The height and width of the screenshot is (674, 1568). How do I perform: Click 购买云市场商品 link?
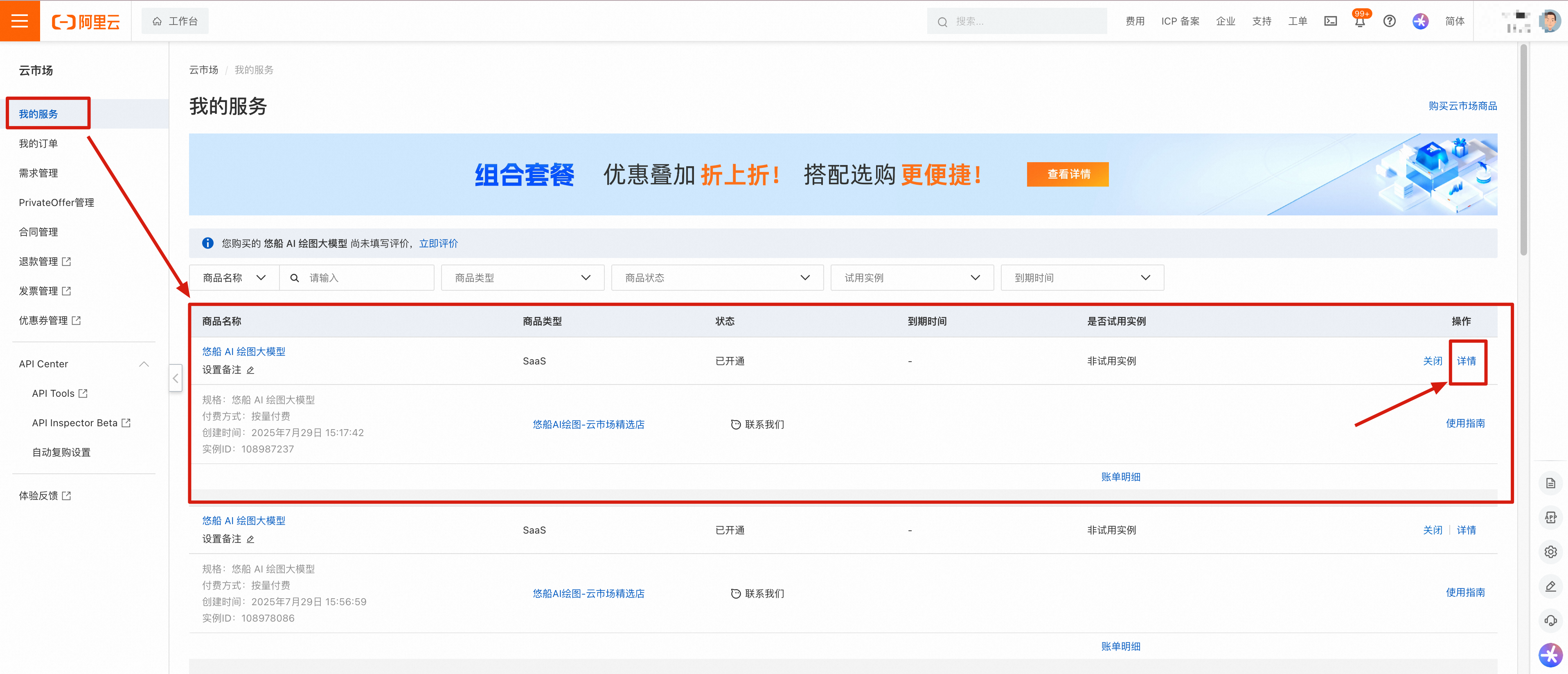(x=1462, y=106)
